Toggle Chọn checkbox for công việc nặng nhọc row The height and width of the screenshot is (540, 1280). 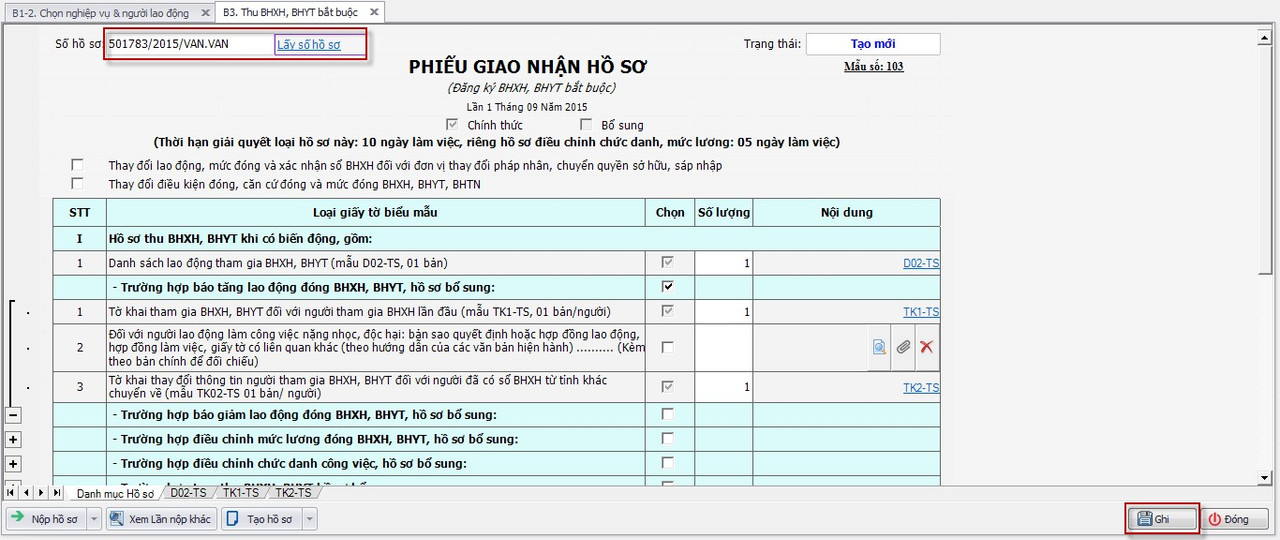(x=668, y=347)
